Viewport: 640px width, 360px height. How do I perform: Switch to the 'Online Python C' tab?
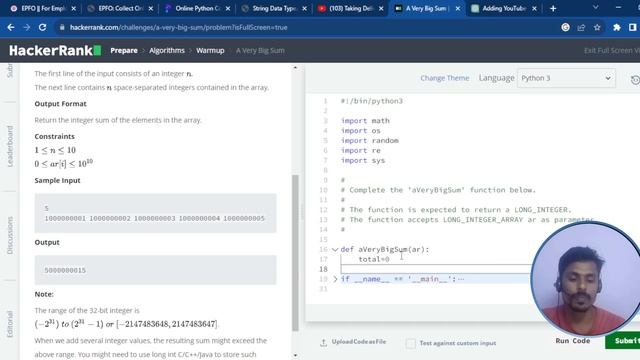(198, 8)
